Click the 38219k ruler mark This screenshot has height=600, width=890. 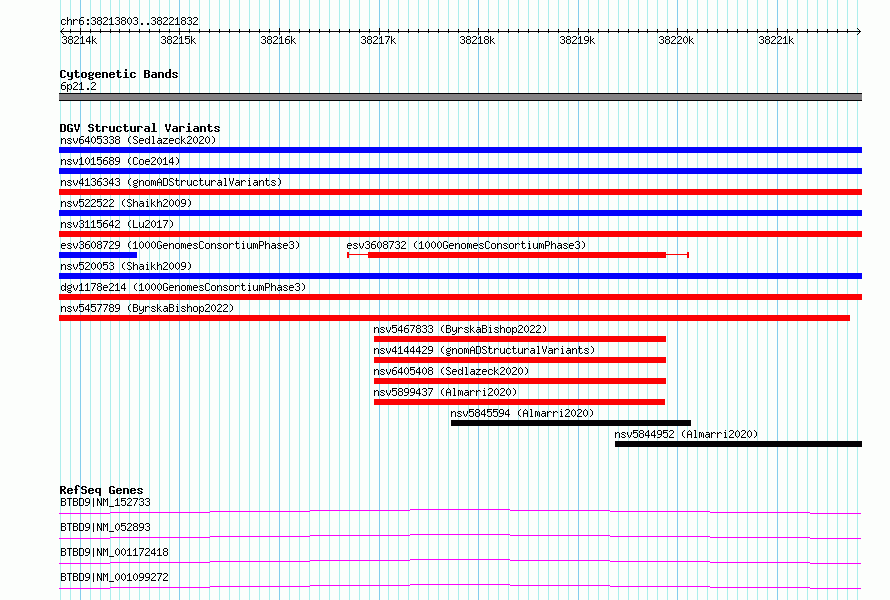[x=577, y=40]
